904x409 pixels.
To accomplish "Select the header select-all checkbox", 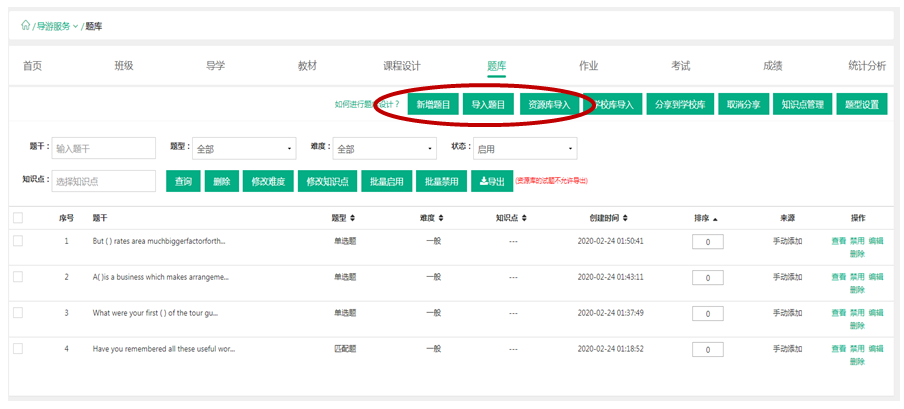I will 18,218.
